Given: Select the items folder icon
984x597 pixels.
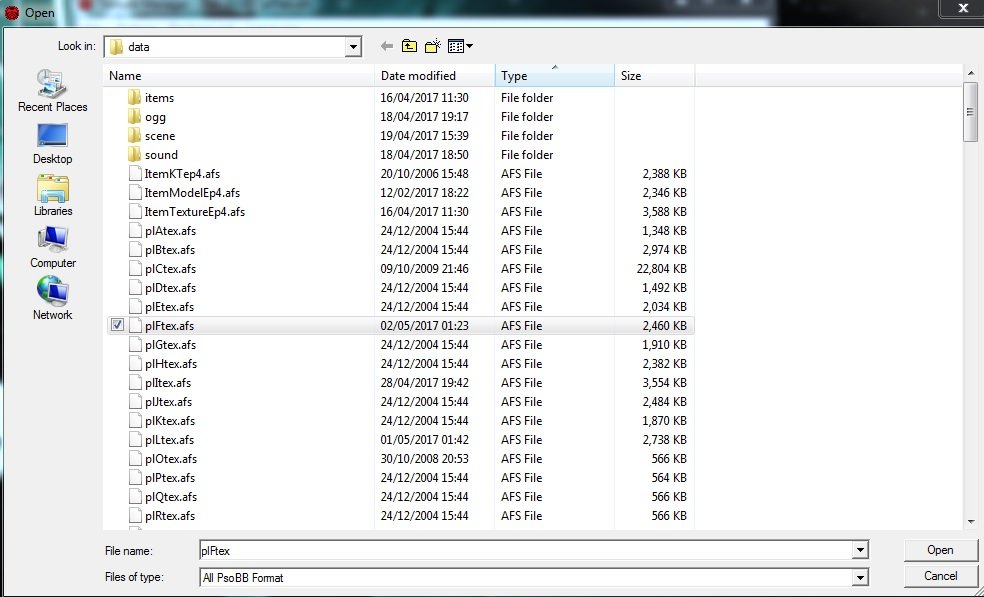Looking at the screenshot, I should coord(134,97).
